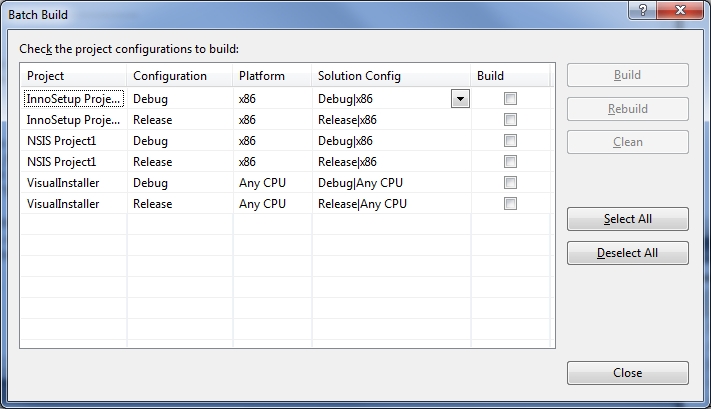Click Release|x86 cell in NSIS Project1 row
The image size is (711, 409).
tap(391, 162)
